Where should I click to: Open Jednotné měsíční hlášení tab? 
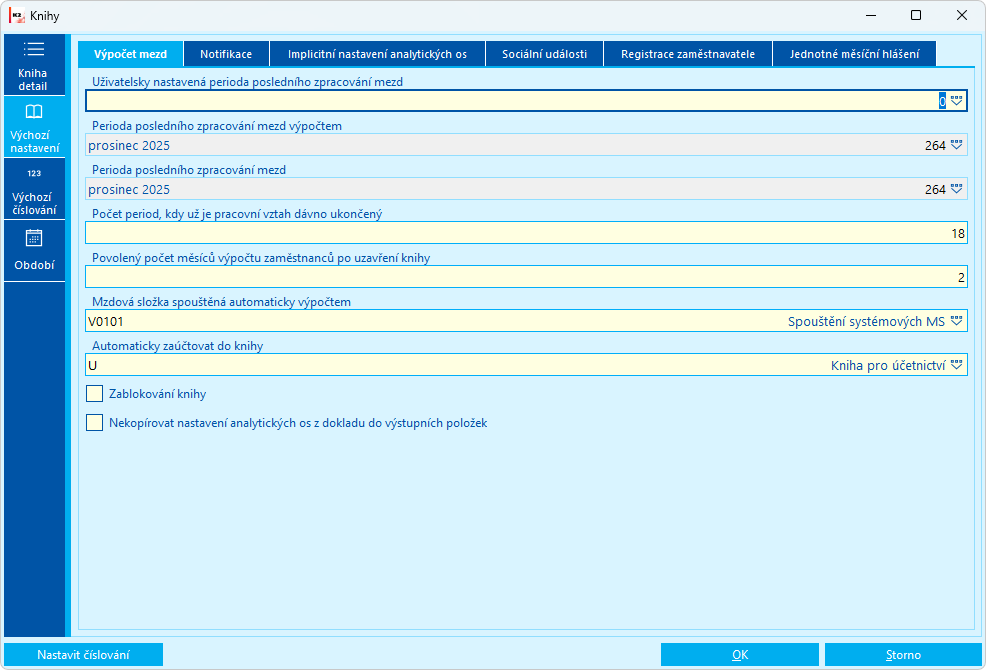point(855,54)
